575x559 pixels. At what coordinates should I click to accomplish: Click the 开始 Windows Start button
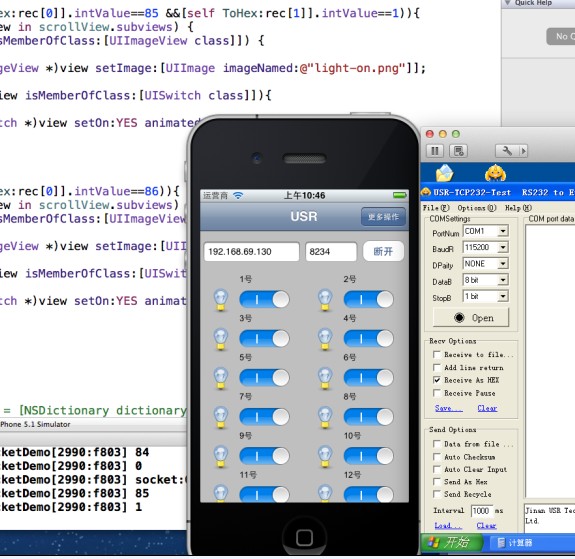pyautogui.click(x=451, y=542)
